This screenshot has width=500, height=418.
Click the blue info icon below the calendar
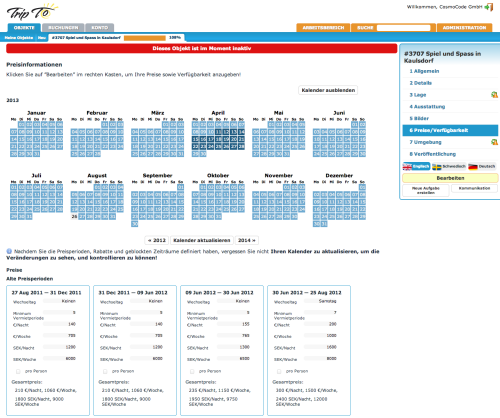pyautogui.click(x=9, y=251)
